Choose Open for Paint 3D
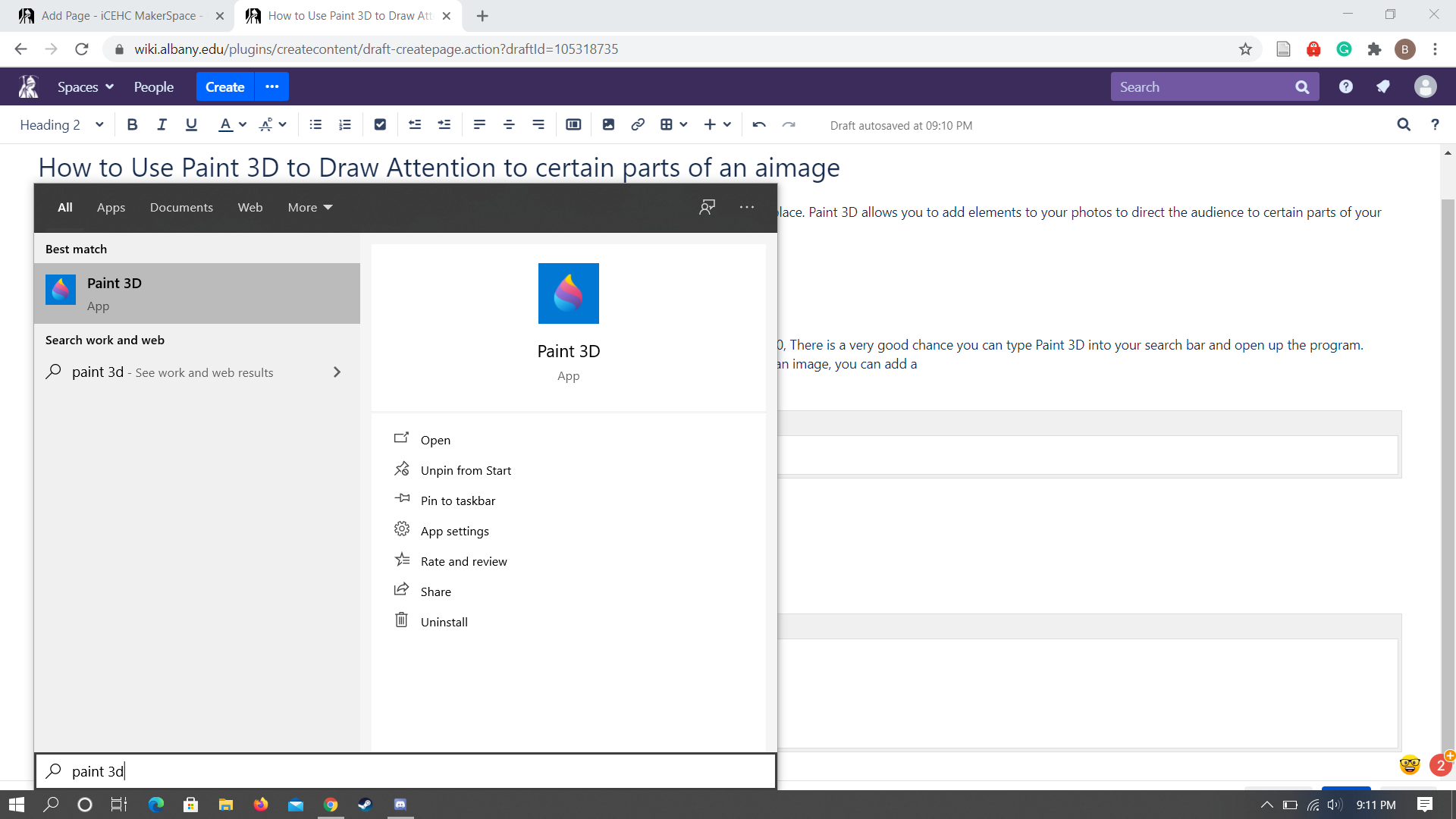1456x819 pixels. (x=435, y=440)
